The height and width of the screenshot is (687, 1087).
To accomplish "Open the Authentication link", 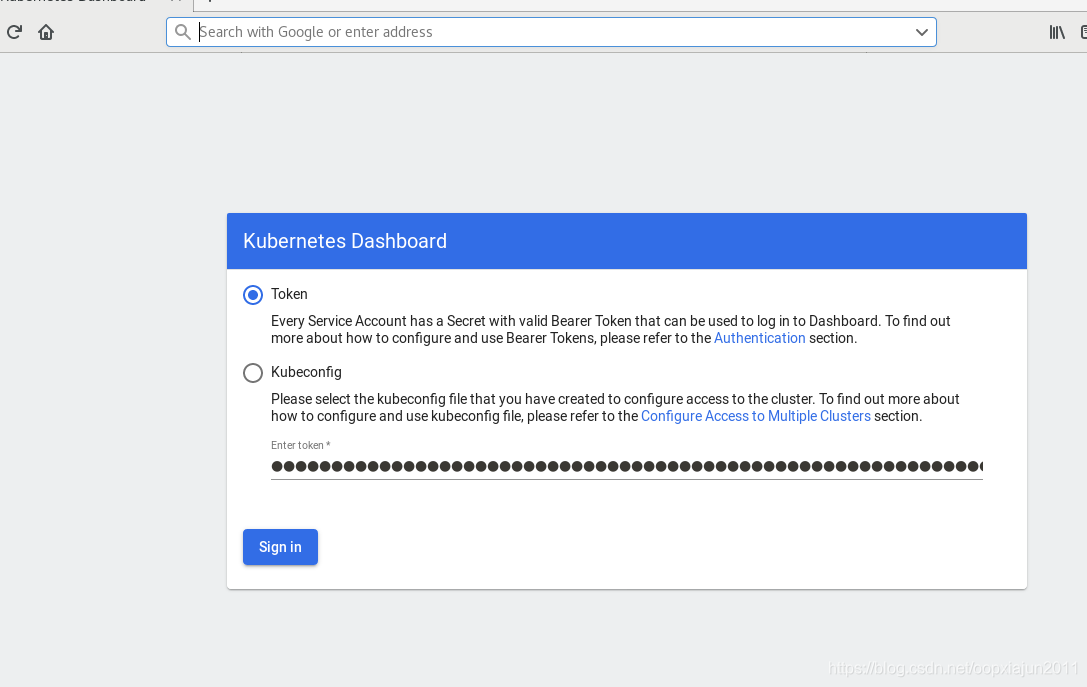I will [759, 338].
